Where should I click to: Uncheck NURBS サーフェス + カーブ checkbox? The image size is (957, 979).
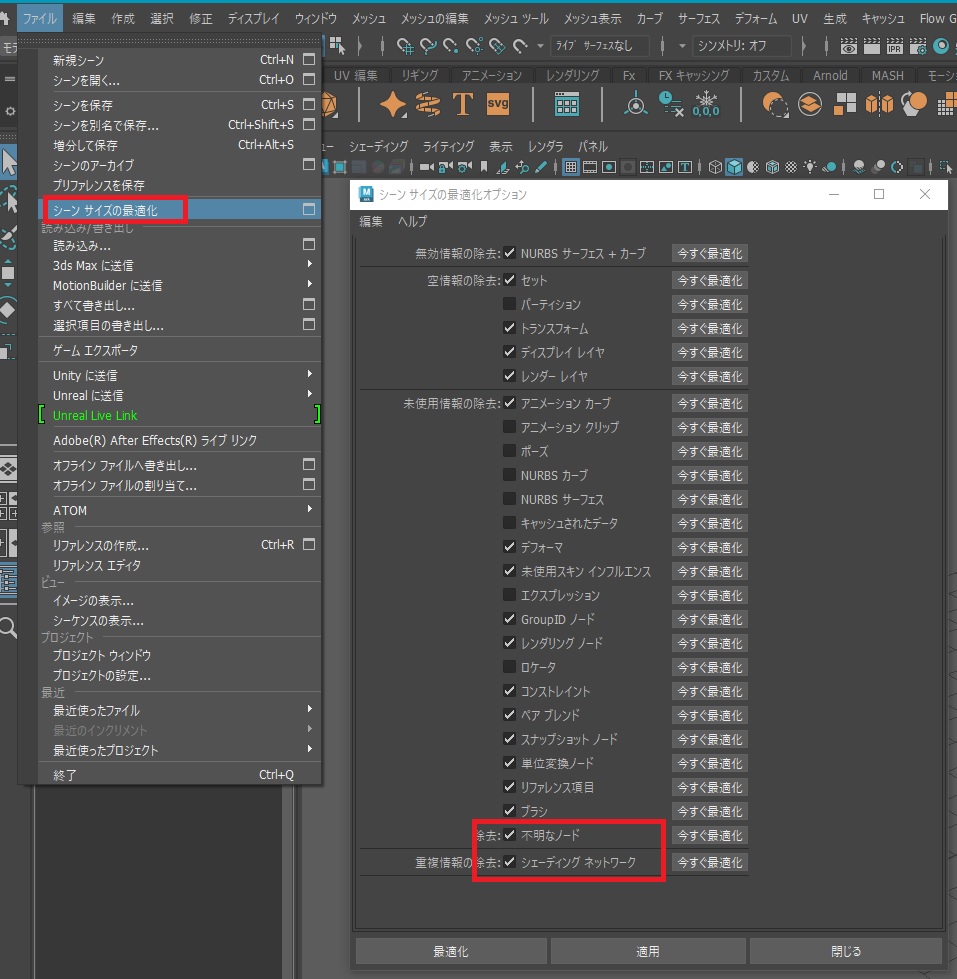(509, 253)
